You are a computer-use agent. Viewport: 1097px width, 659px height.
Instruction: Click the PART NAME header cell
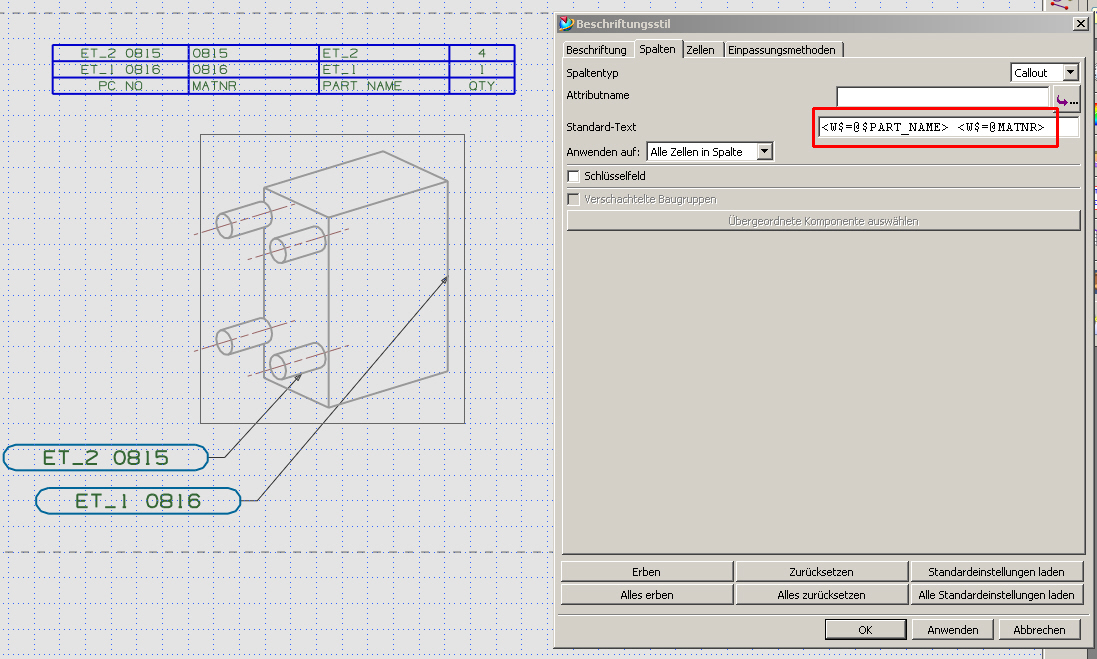[383, 86]
